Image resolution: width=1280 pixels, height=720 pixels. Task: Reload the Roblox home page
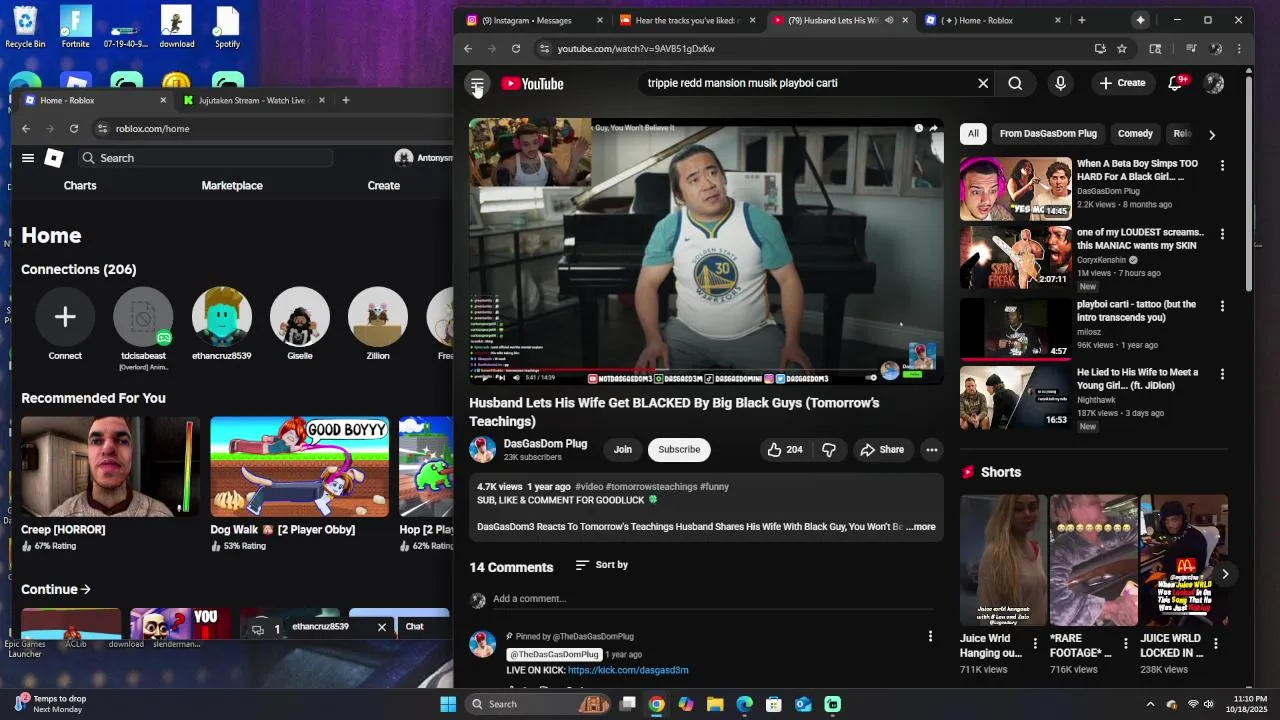click(x=74, y=128)
